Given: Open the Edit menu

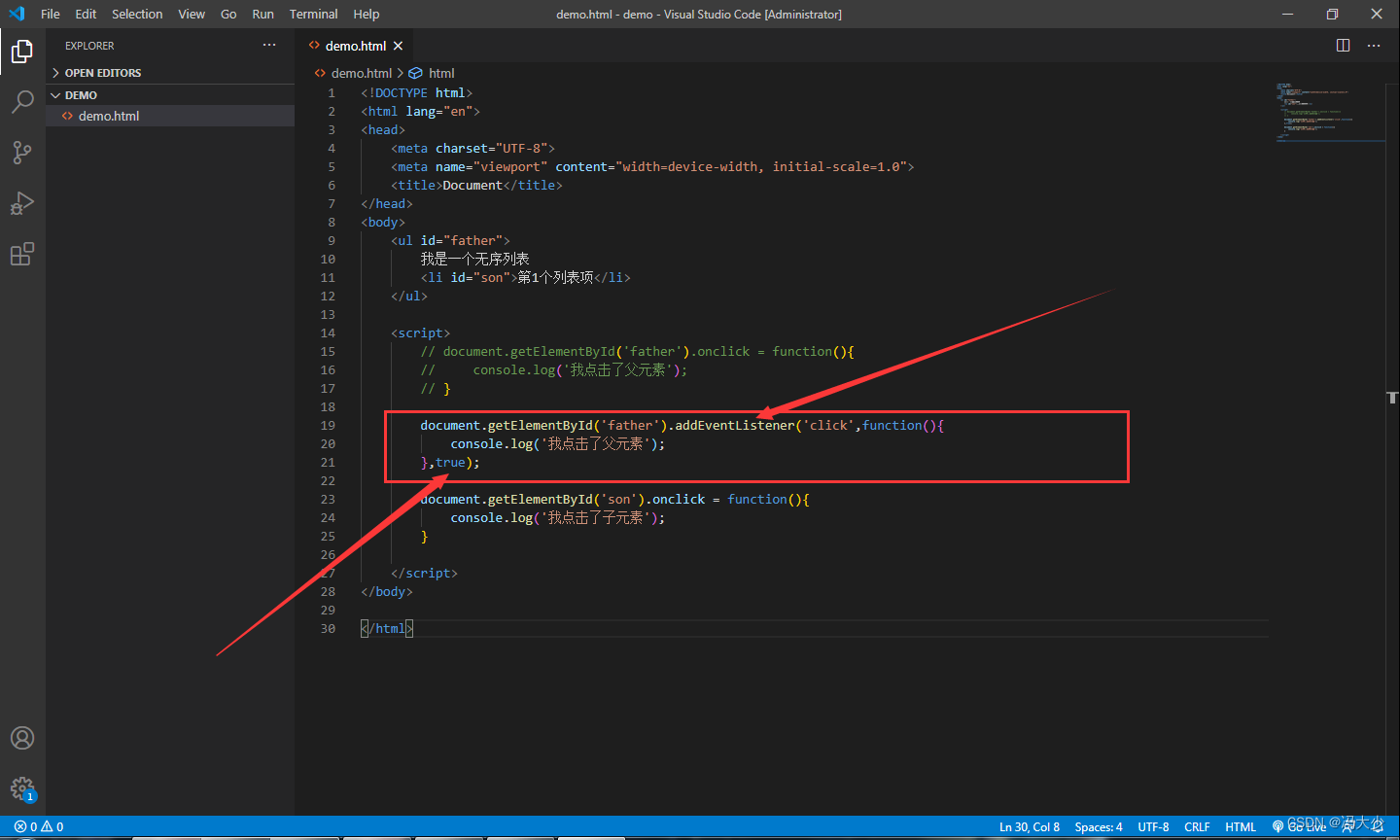Looking at the screenshot, I should [86, 14].
